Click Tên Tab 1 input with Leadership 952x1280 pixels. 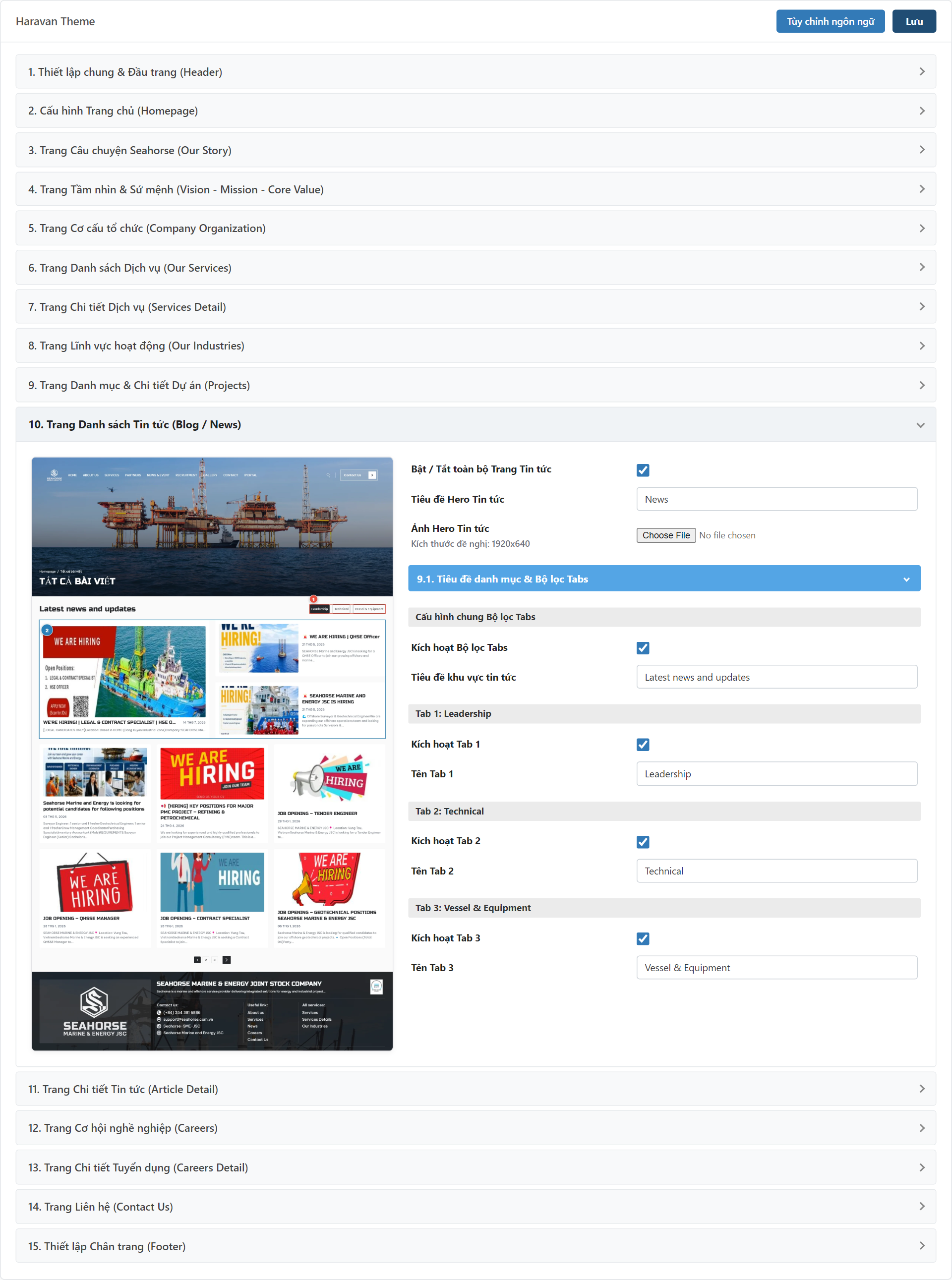[776, 774]
